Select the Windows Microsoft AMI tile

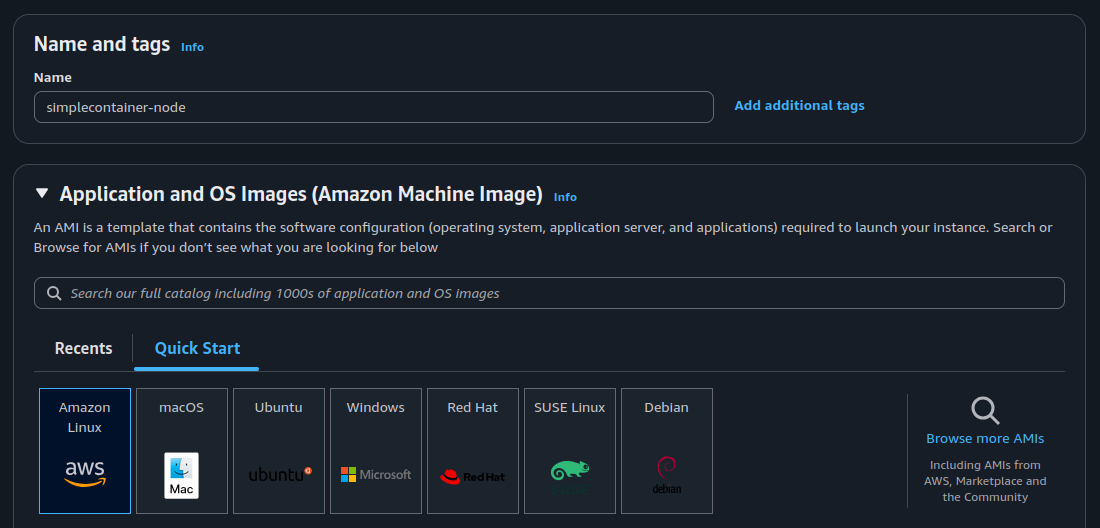375,451
